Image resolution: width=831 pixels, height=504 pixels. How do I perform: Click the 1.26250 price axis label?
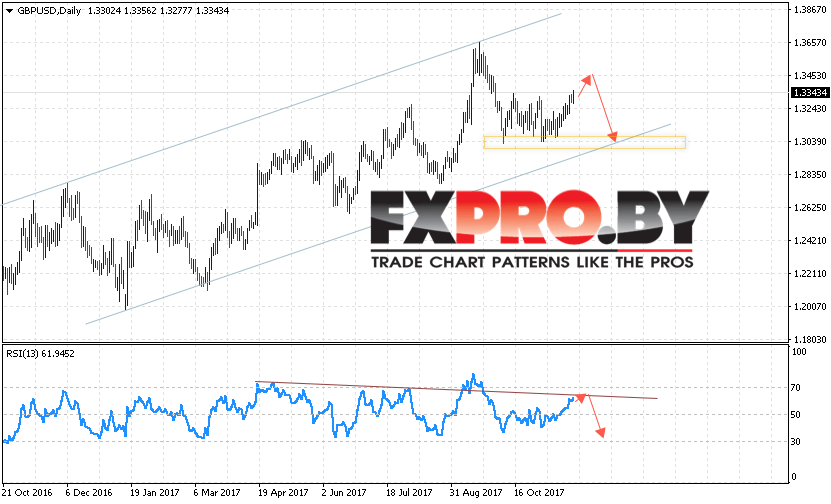pos(810,208)
